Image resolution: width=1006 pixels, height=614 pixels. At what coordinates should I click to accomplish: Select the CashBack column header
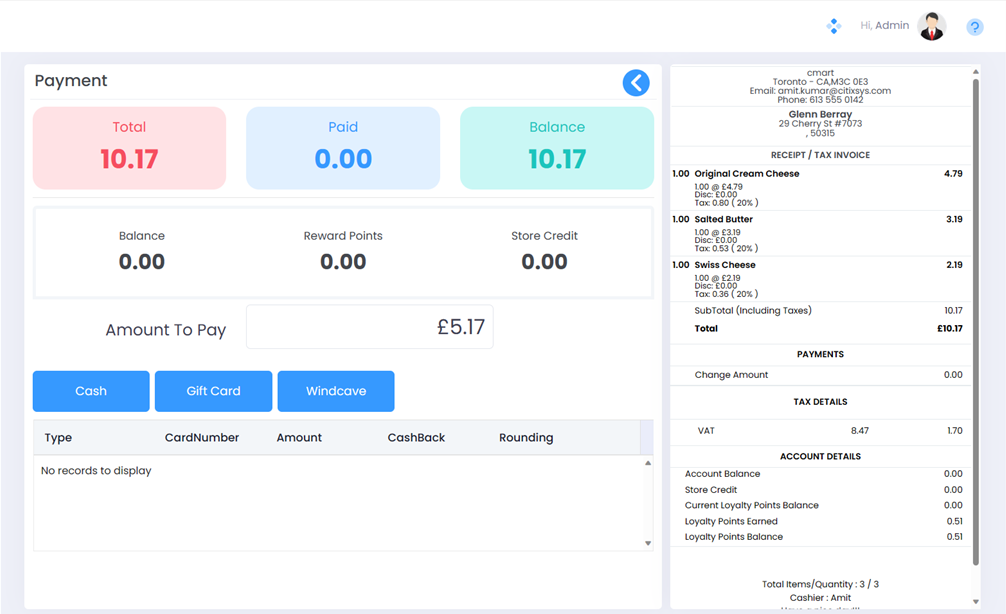point(416,437)
